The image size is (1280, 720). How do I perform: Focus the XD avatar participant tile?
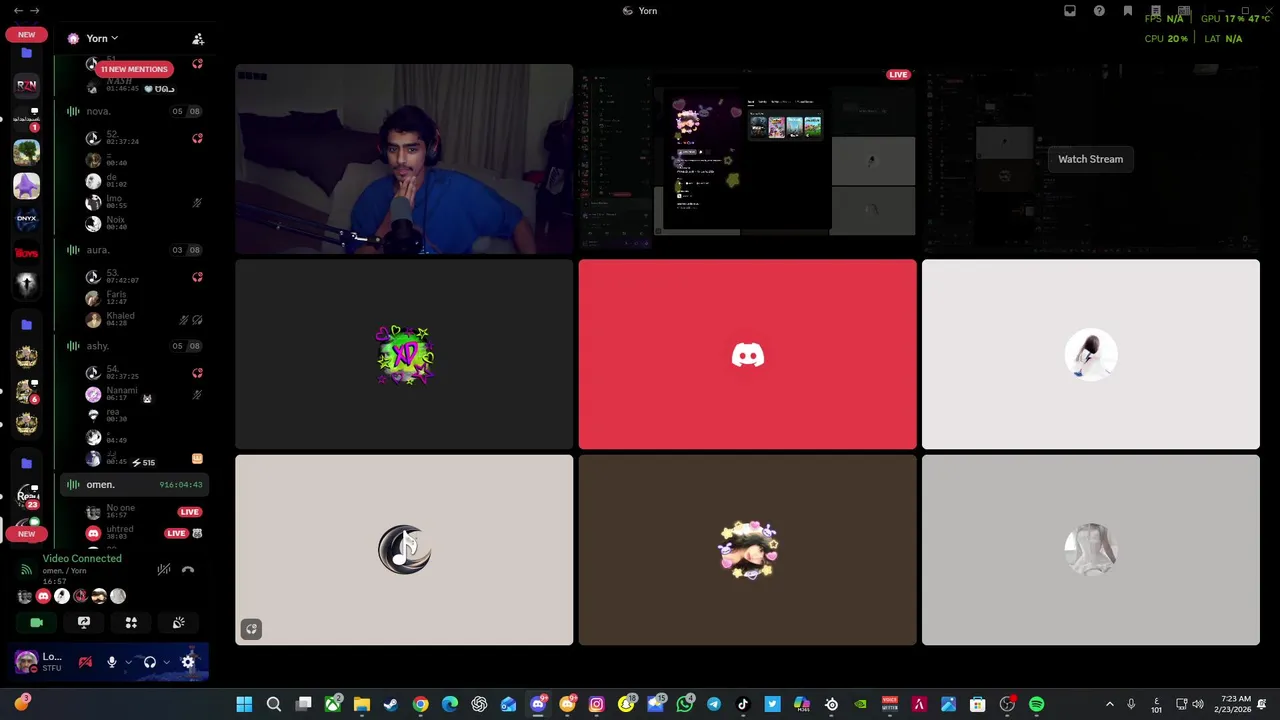click(x=404, y=354)
